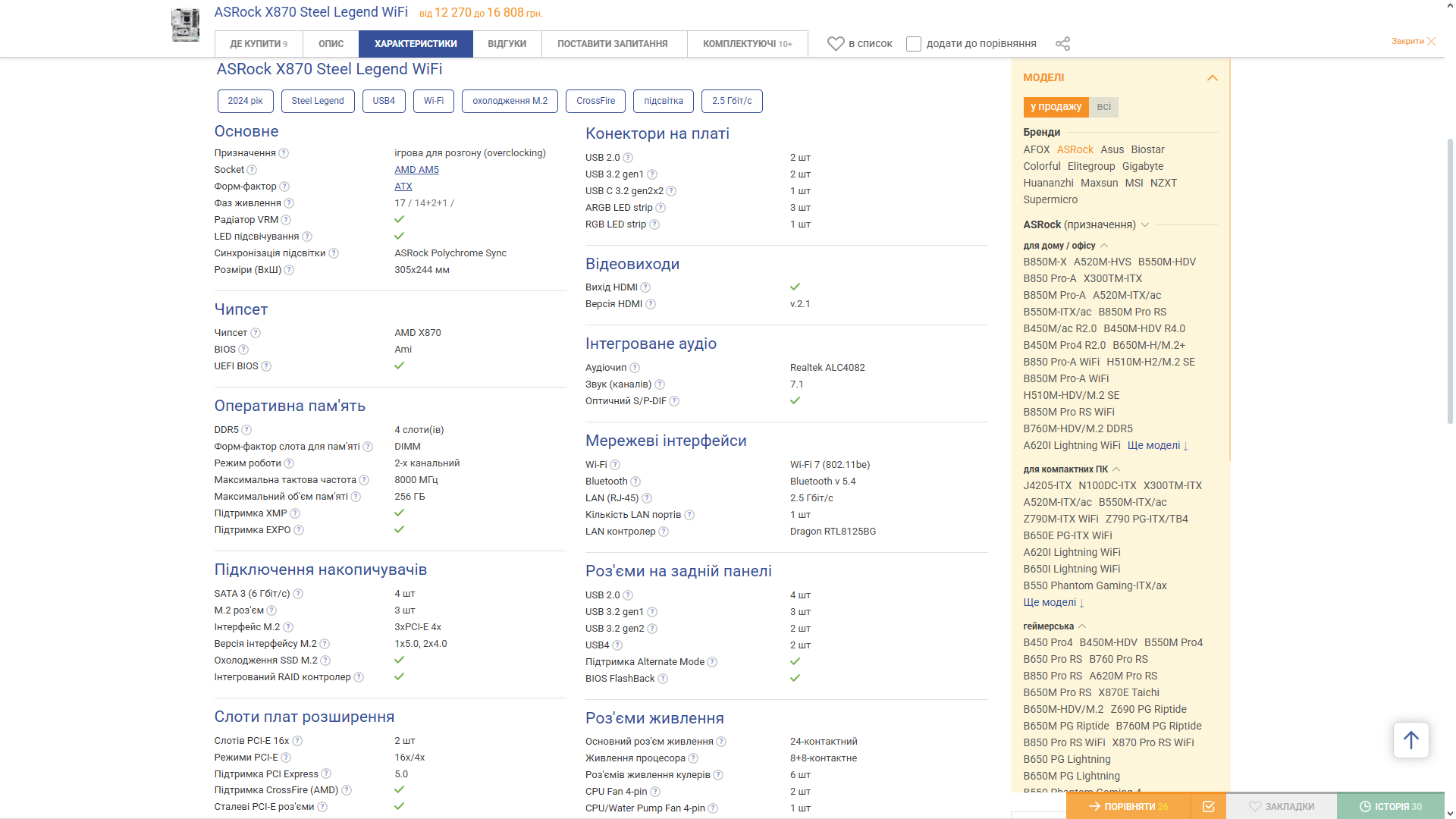Click the help icon next to CPU Fan 4-pin
Image resolution: width=1456 pixels, height=819 pixels.
click(655, 792)
